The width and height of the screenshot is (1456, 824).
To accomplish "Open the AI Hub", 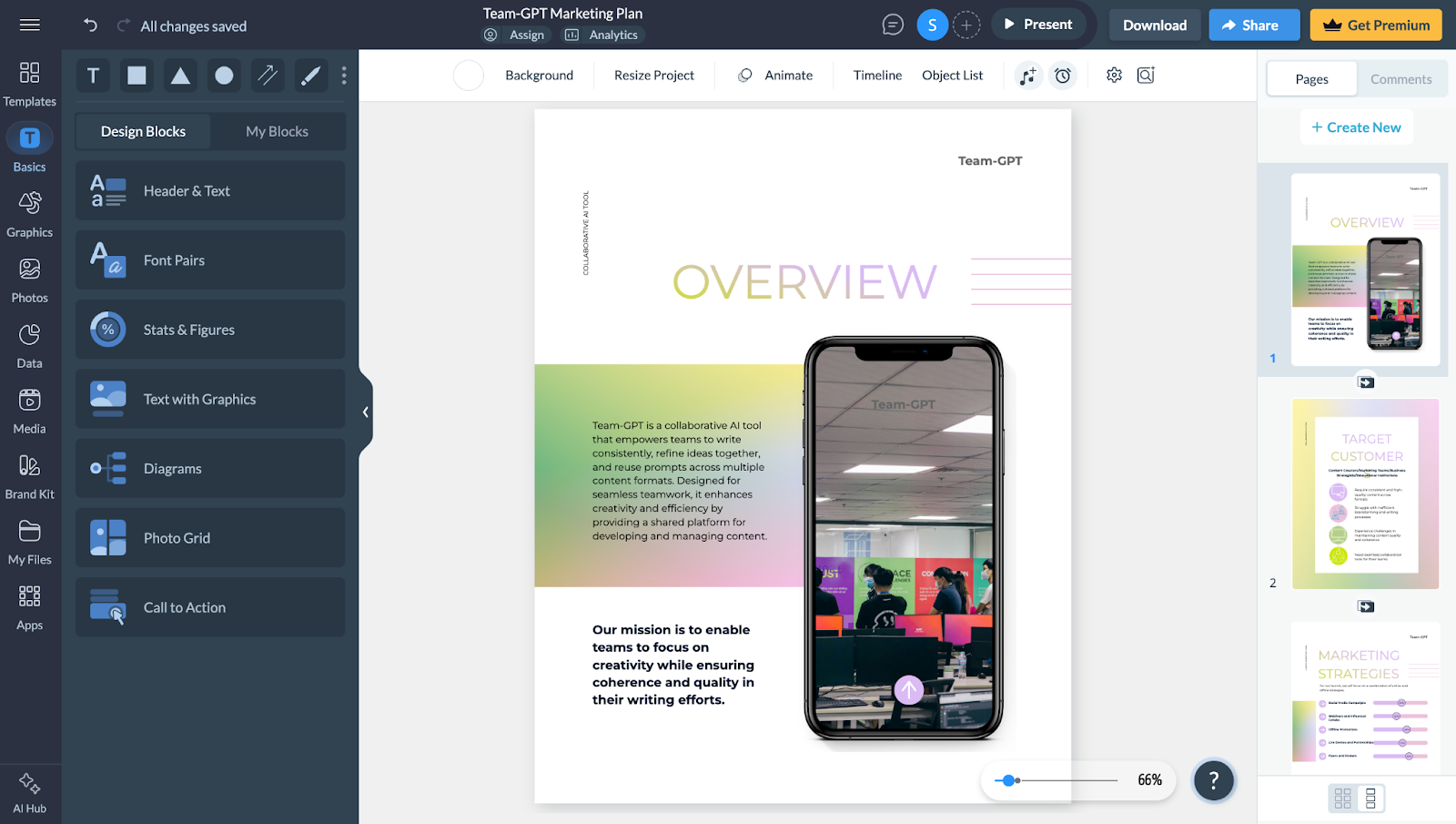I will coord(30,792).
